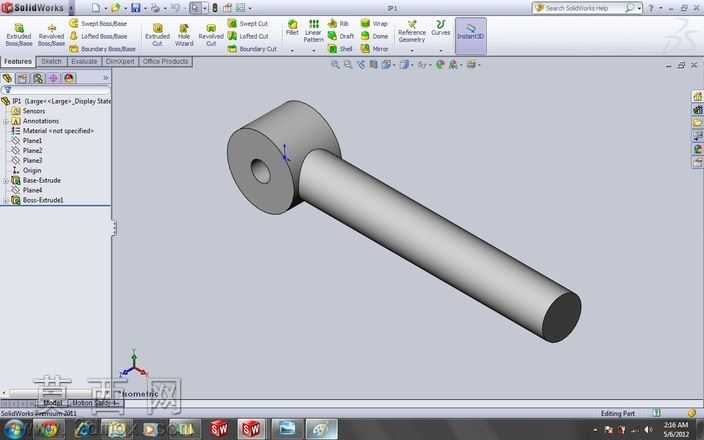Click the Rib feature tool
This screenshot has height=440, width=704.
(x=339, y=23)
